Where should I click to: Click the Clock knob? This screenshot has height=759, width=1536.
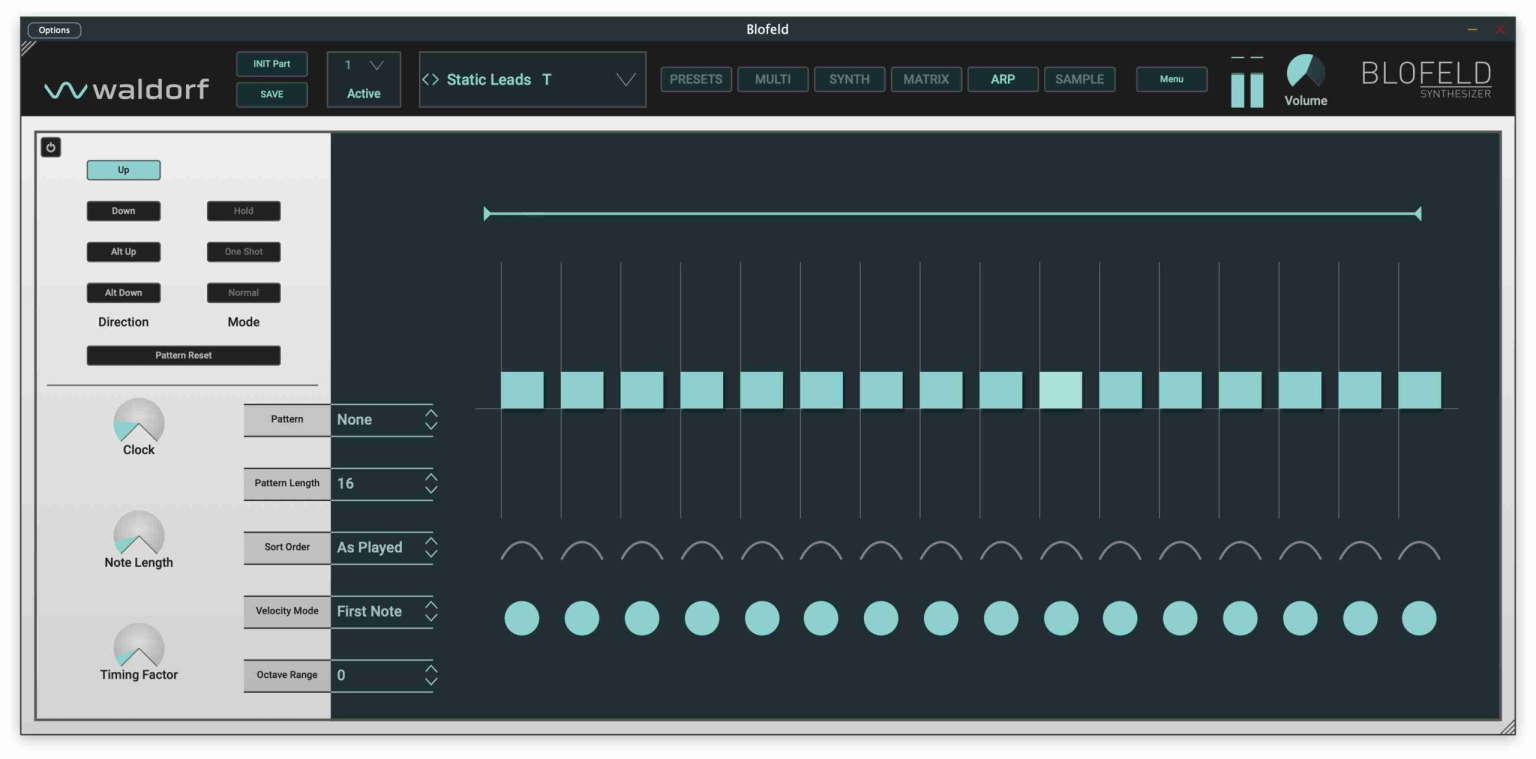pos(138,421)
